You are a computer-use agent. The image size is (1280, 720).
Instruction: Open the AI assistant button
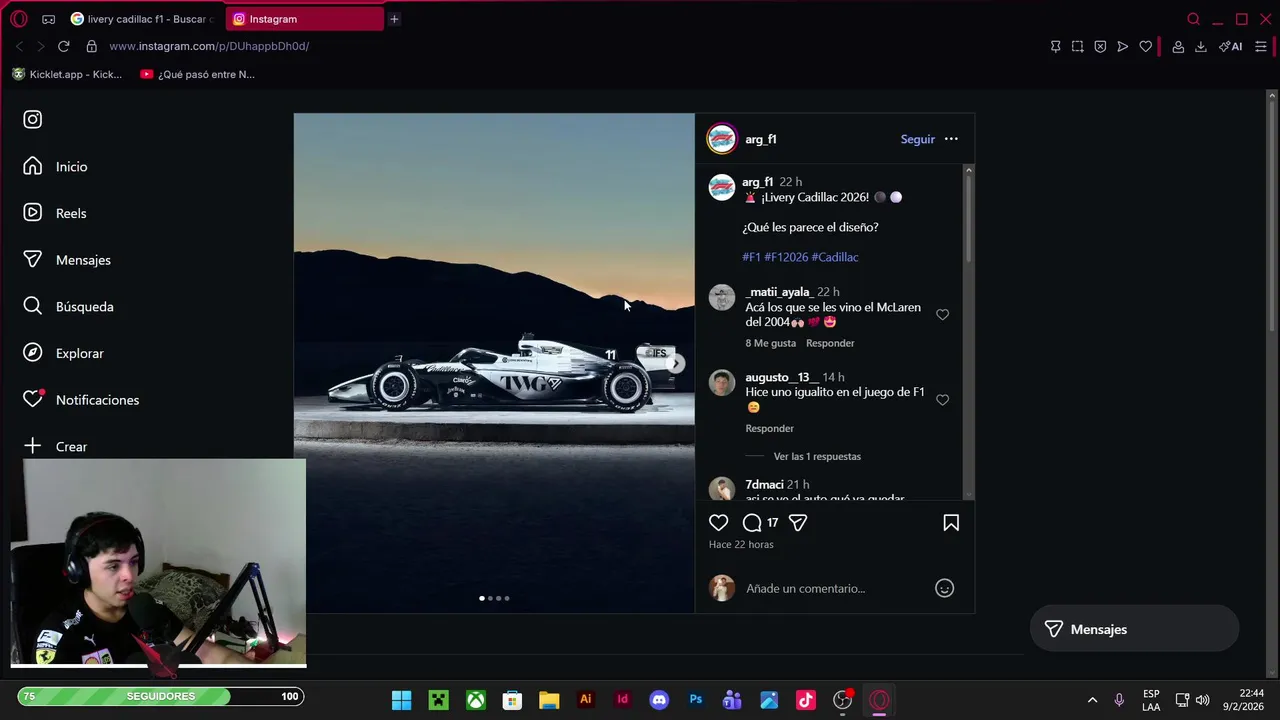(1230, 46)
